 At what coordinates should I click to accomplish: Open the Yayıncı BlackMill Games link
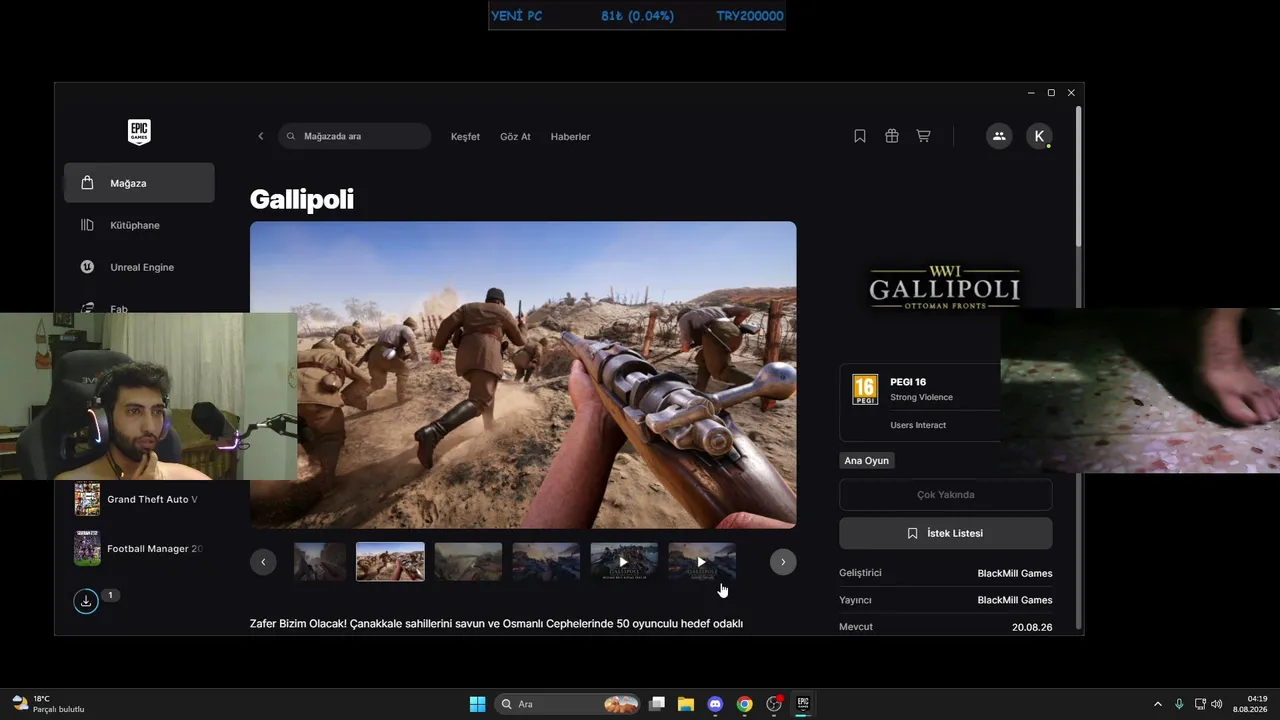pos(1014,600)
